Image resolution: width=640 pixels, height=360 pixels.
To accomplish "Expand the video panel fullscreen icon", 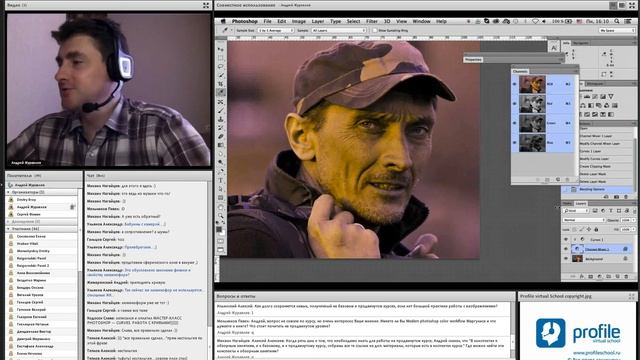I will pos(206,5).
